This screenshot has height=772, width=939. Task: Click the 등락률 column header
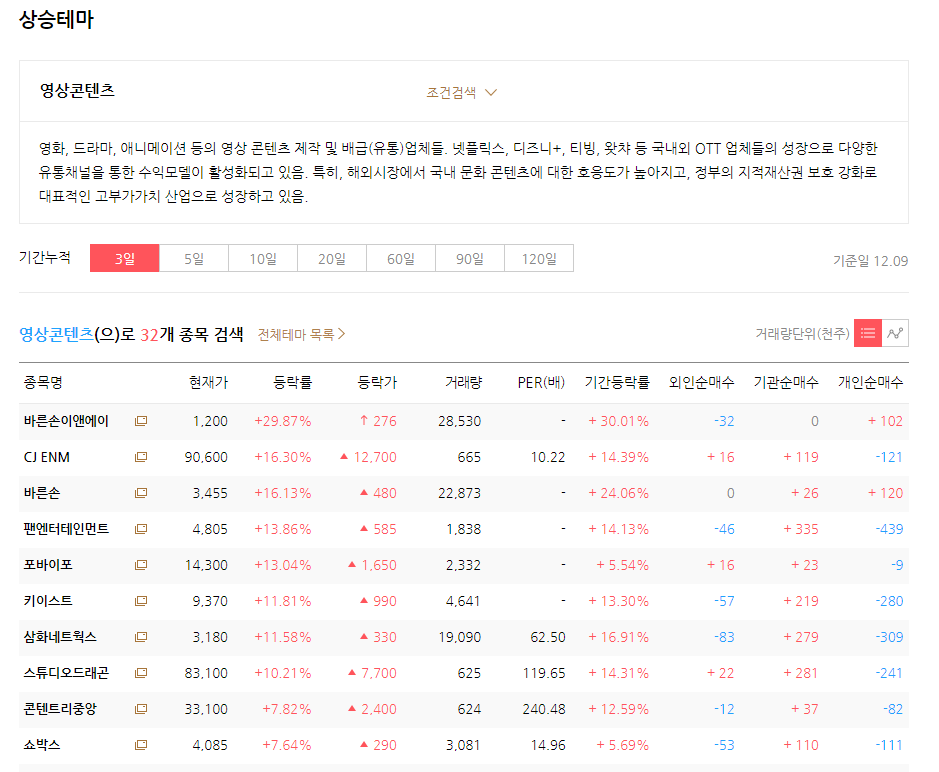coord(293,382)
